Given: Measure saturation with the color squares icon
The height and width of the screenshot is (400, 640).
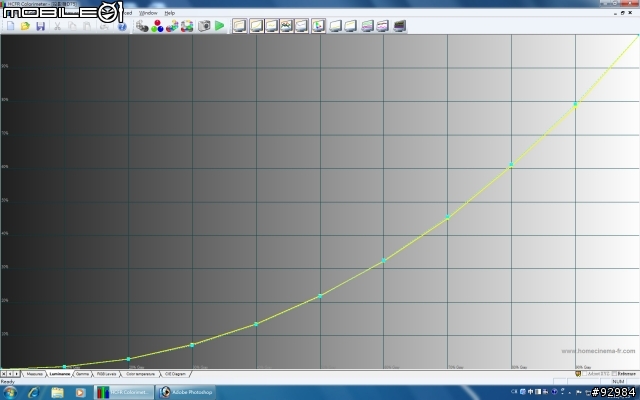Looking at the screenshot, I should click(x=187, y=26).
